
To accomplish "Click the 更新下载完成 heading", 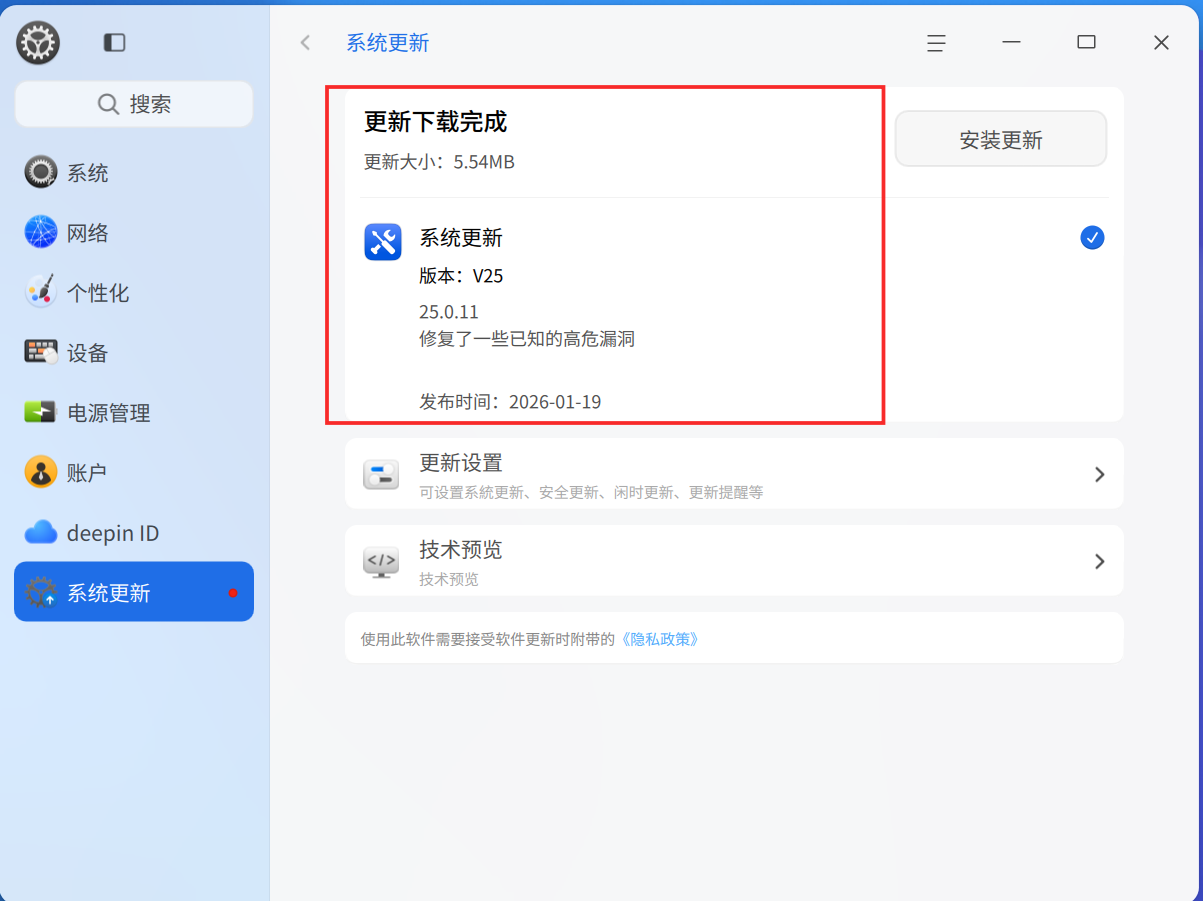I will 435,122.
